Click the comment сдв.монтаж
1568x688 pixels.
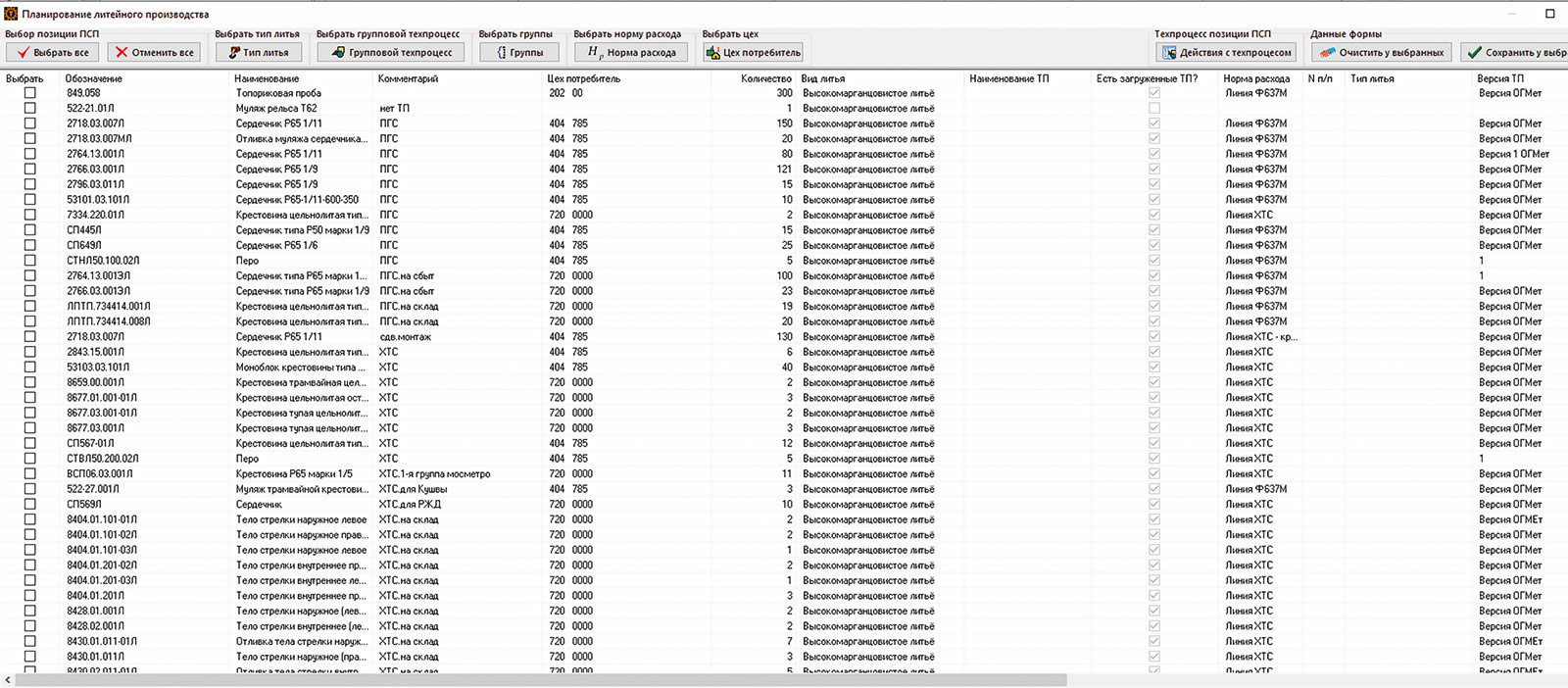pyautogui.click(x=405, y=336)
